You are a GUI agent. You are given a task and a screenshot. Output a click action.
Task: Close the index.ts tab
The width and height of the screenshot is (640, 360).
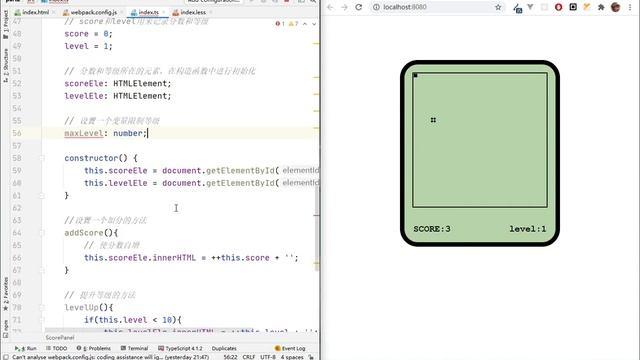pos(164,12)
